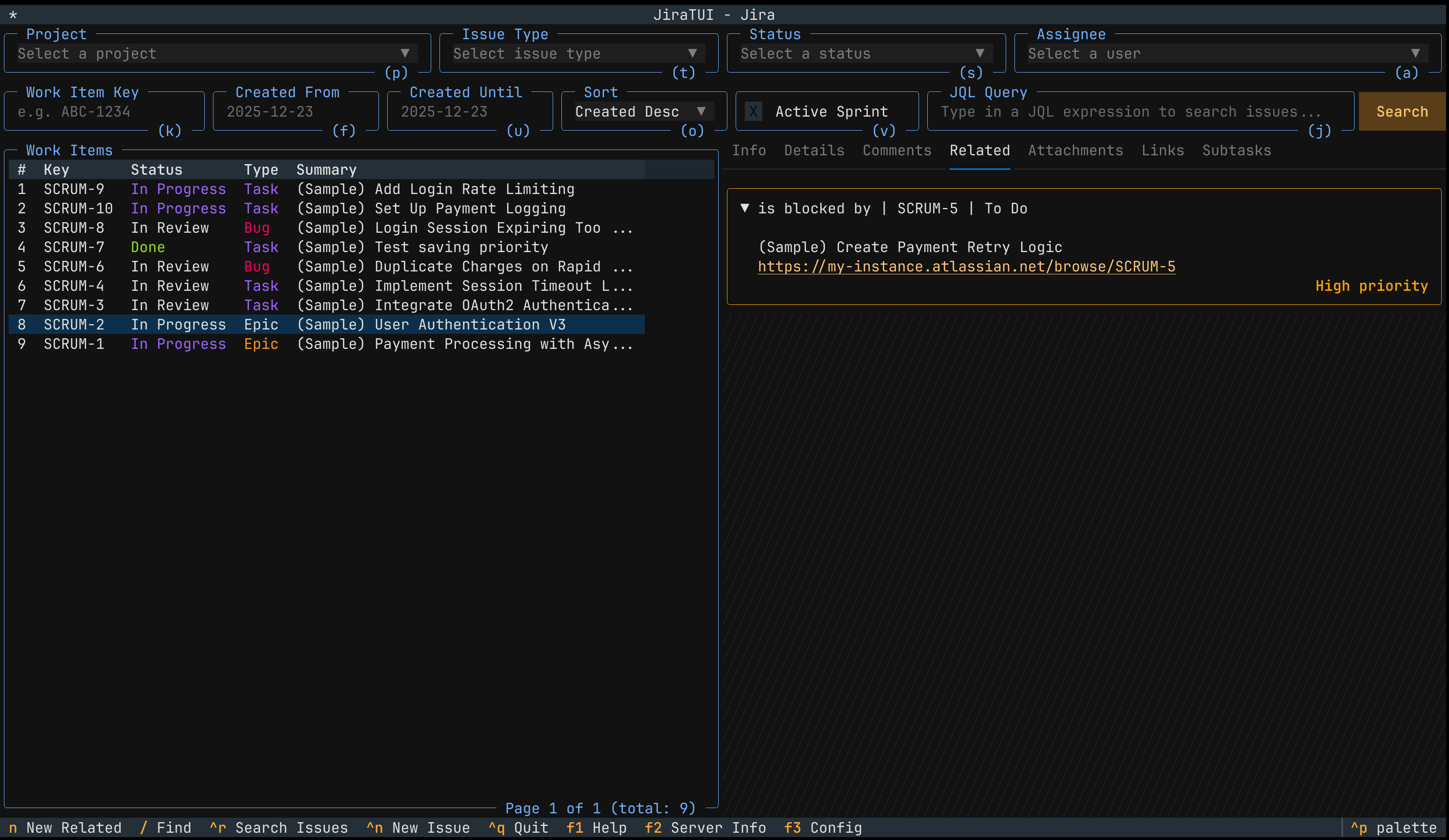
Task: Click the Type column header
Action: (261, 170)
